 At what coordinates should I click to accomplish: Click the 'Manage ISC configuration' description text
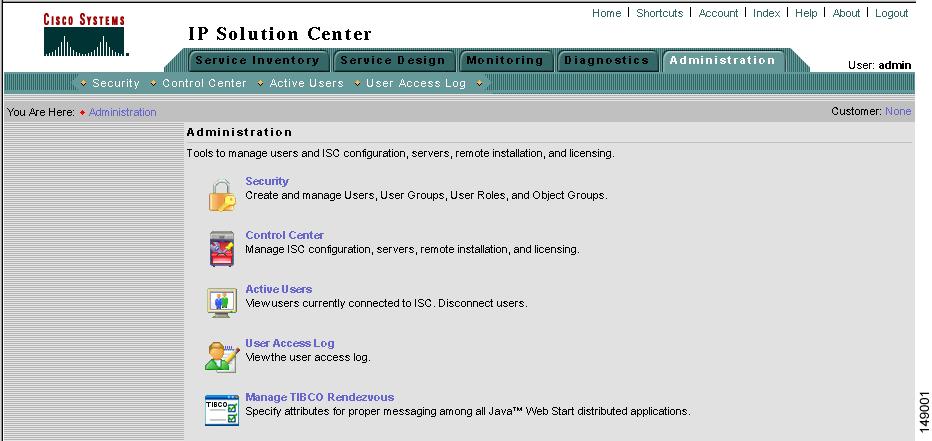[x=413, y=249]
